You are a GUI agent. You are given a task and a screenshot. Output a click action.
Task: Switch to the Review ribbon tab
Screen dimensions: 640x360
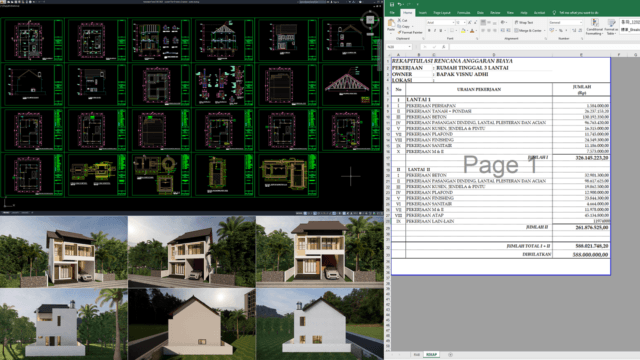[x=495, y=13]
